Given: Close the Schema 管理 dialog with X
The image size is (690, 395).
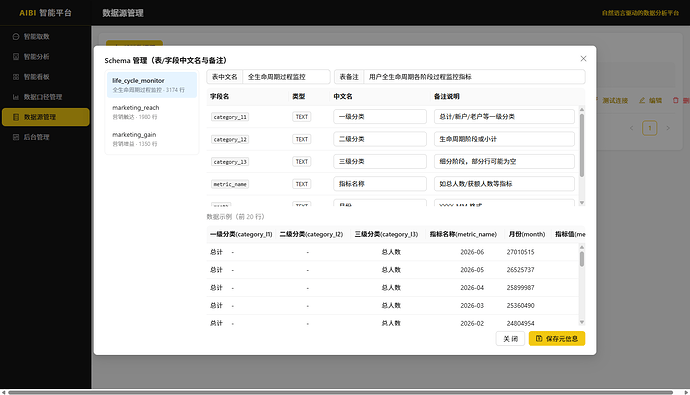Looking at the screenshot, I should 583,59.
